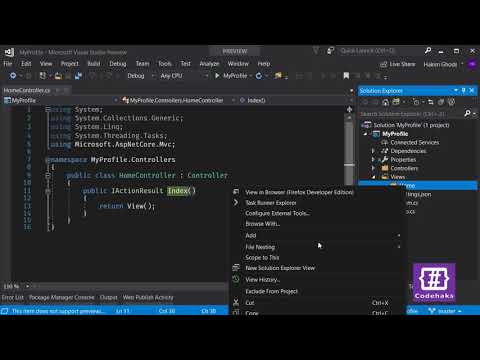Click the editor split window icon
480x360 pixels.
coord(349,109)
